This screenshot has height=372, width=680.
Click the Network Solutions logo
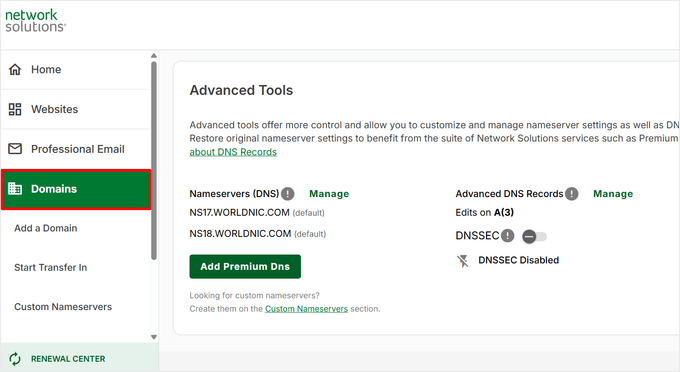[x=36, y=20]
